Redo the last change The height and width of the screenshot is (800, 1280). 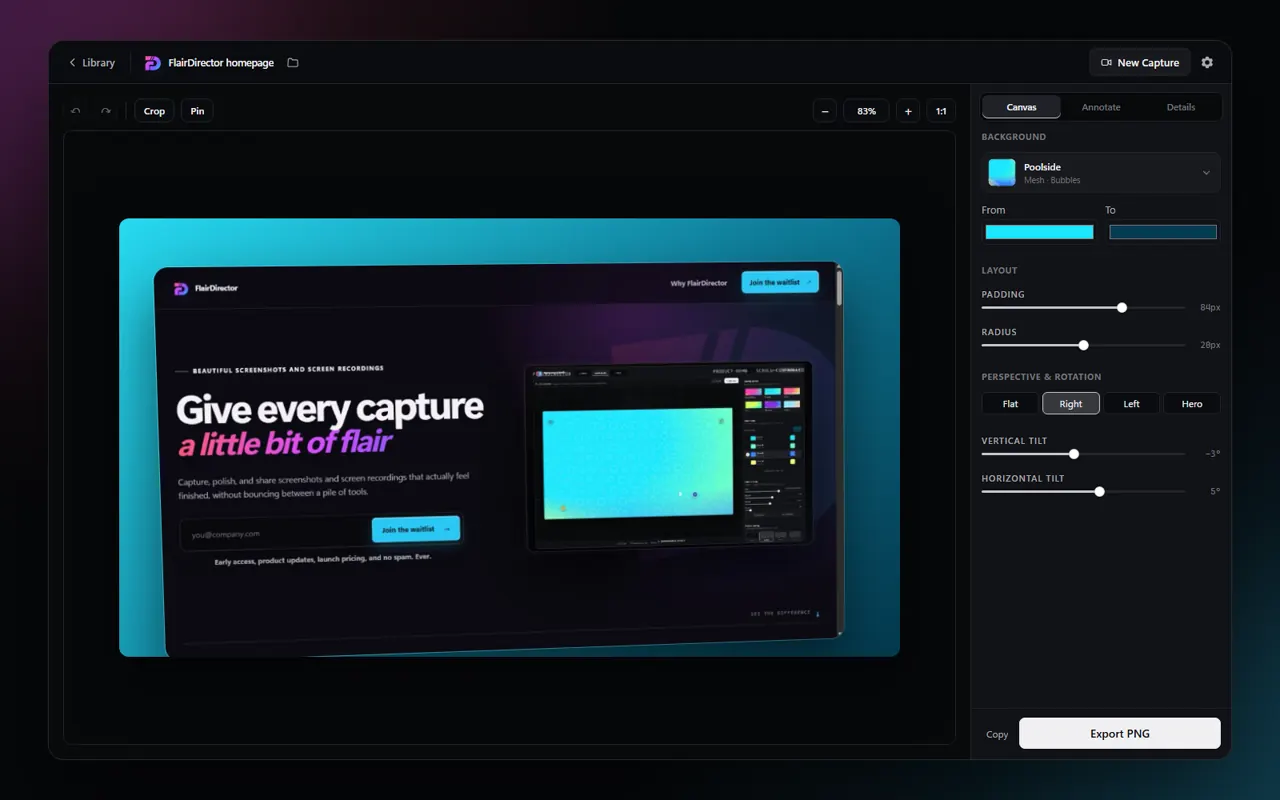click(x=106, y=111)
